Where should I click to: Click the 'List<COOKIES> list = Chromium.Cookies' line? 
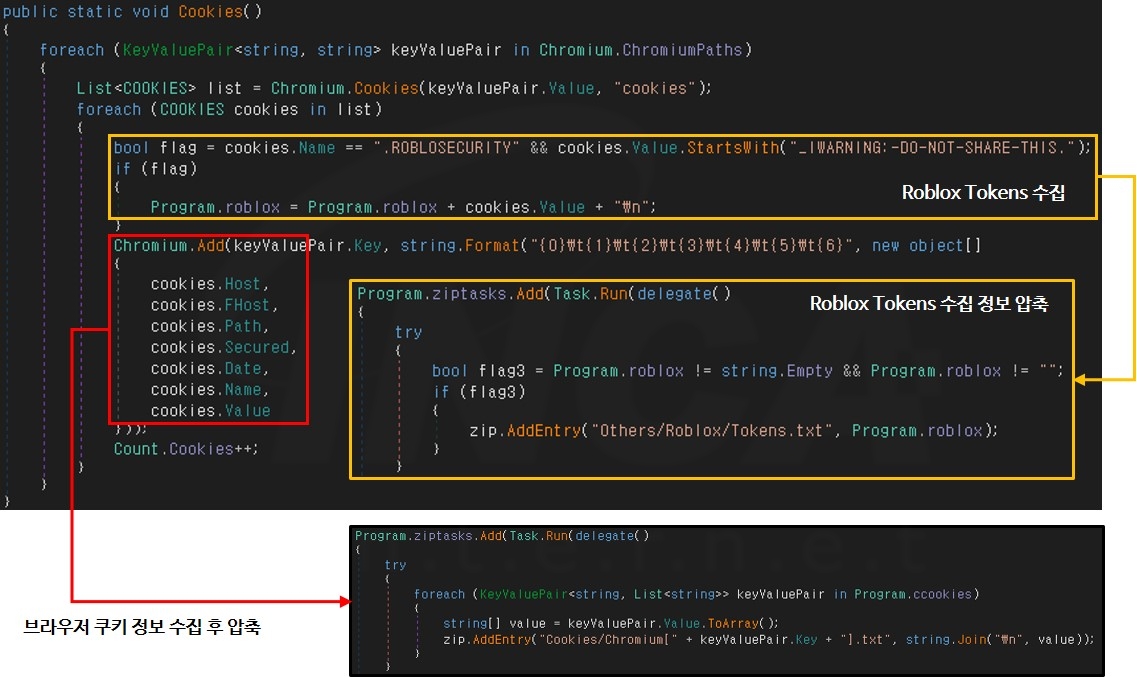pyautogui.click(x=394, y=88)
